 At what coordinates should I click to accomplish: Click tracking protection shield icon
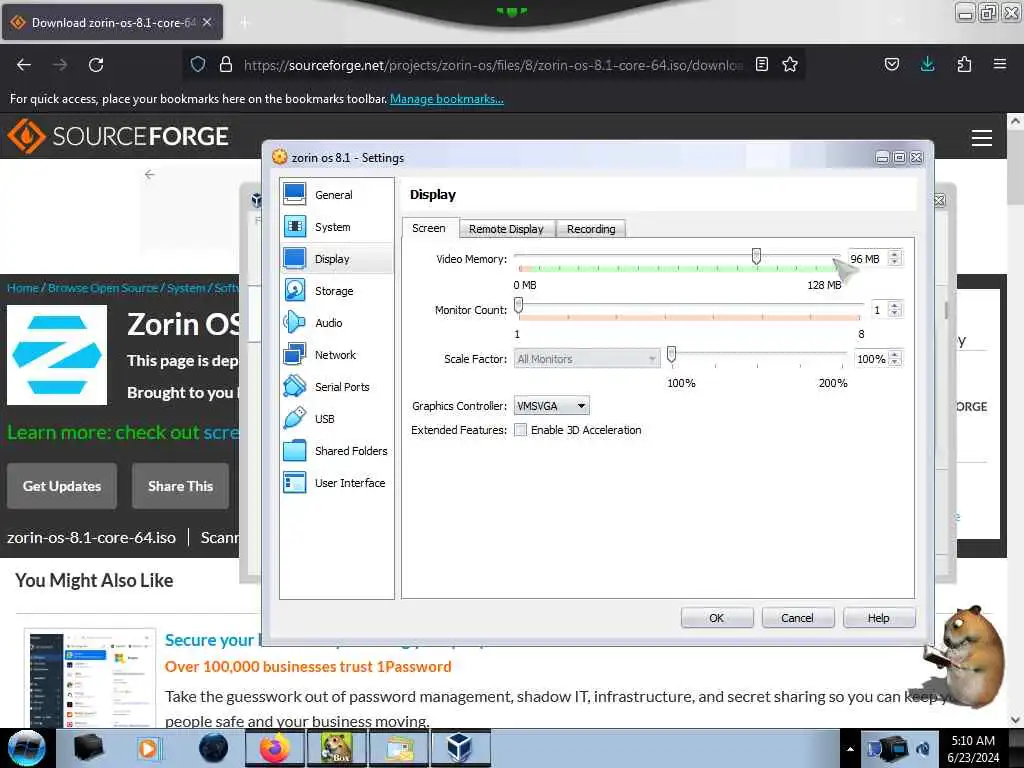pos(198,64)
